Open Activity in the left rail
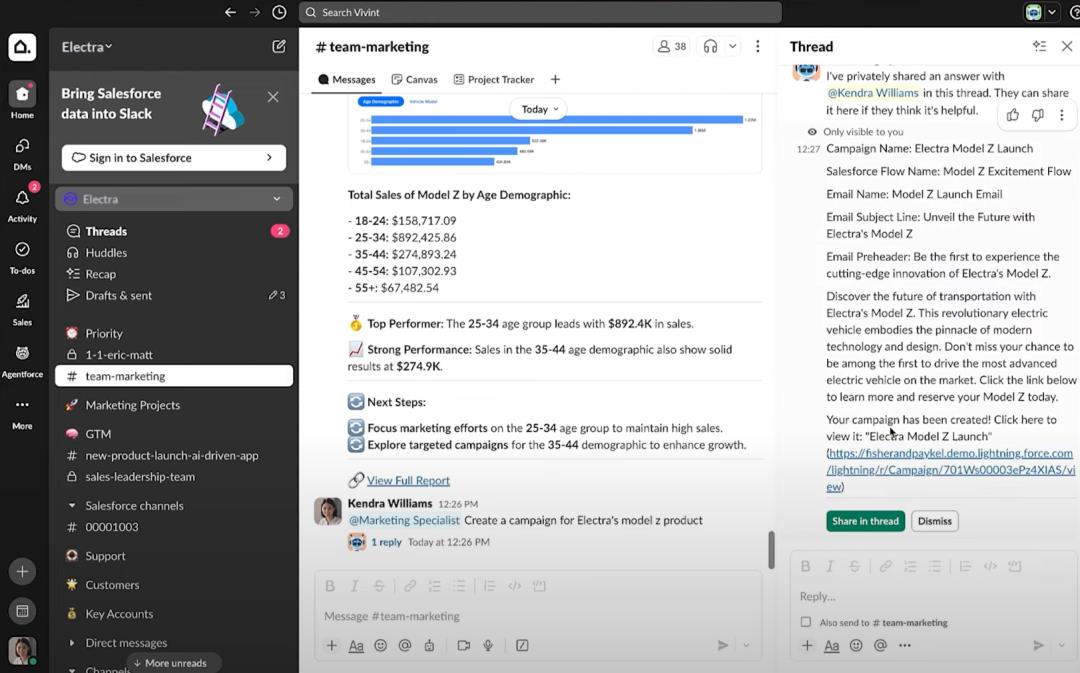This screenshot has width=1080, height=673. tap(22, 203)
